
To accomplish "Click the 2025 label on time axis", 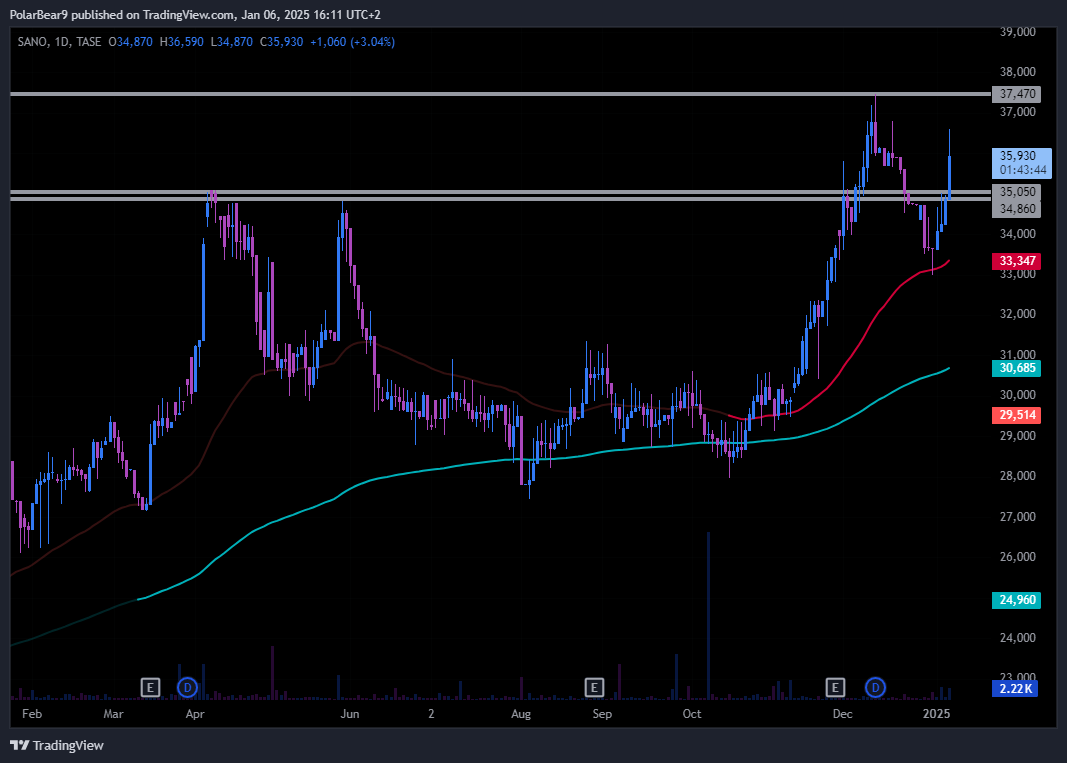I will point(936,714).
